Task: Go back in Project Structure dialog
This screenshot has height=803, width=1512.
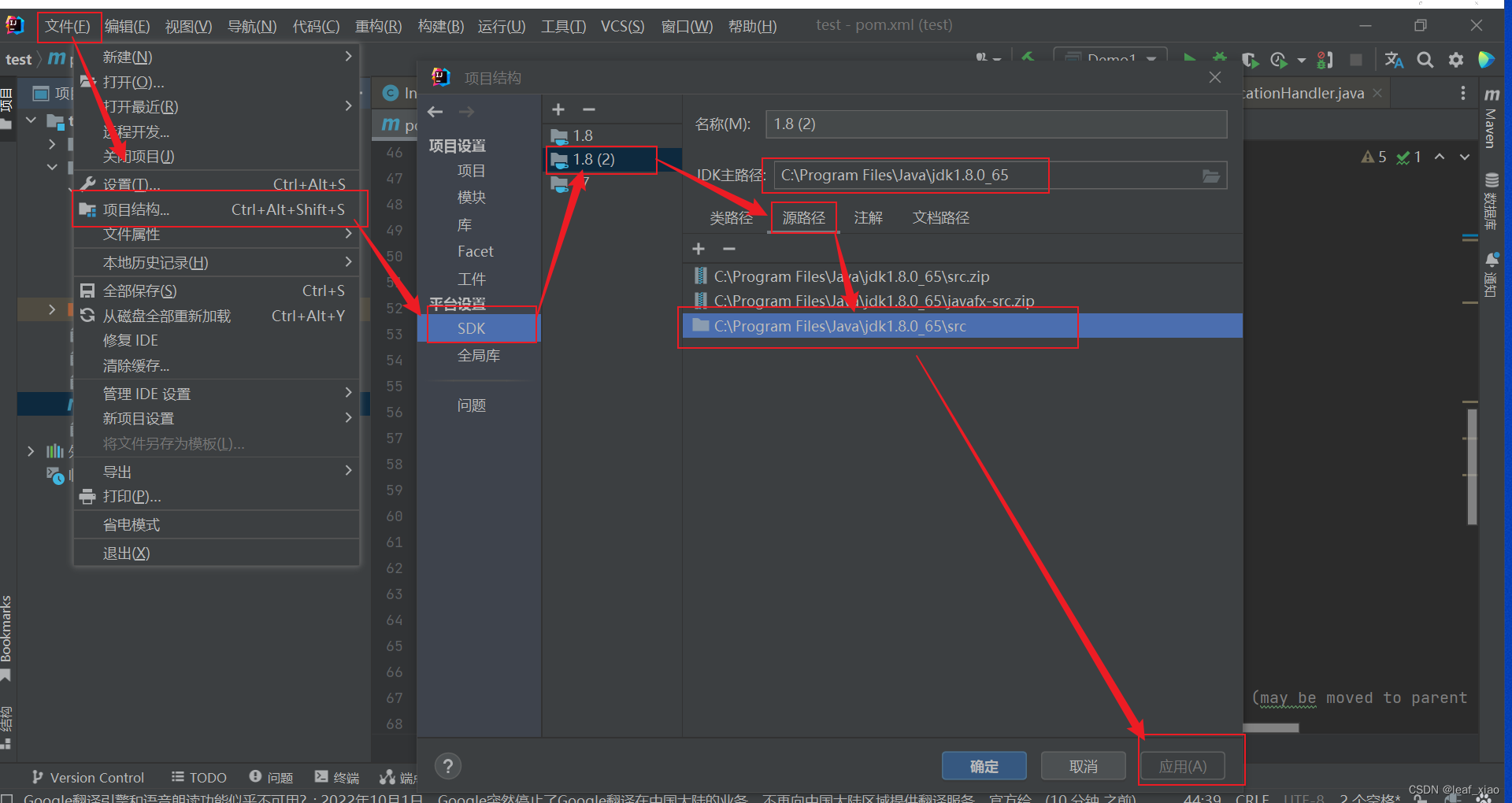Action: point(435,112)
